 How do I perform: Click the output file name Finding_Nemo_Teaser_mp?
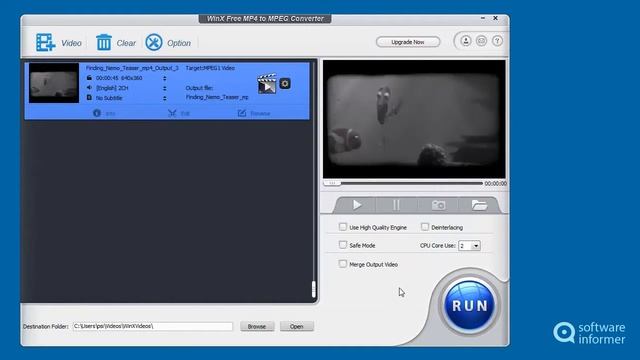[x=217, y=97]
